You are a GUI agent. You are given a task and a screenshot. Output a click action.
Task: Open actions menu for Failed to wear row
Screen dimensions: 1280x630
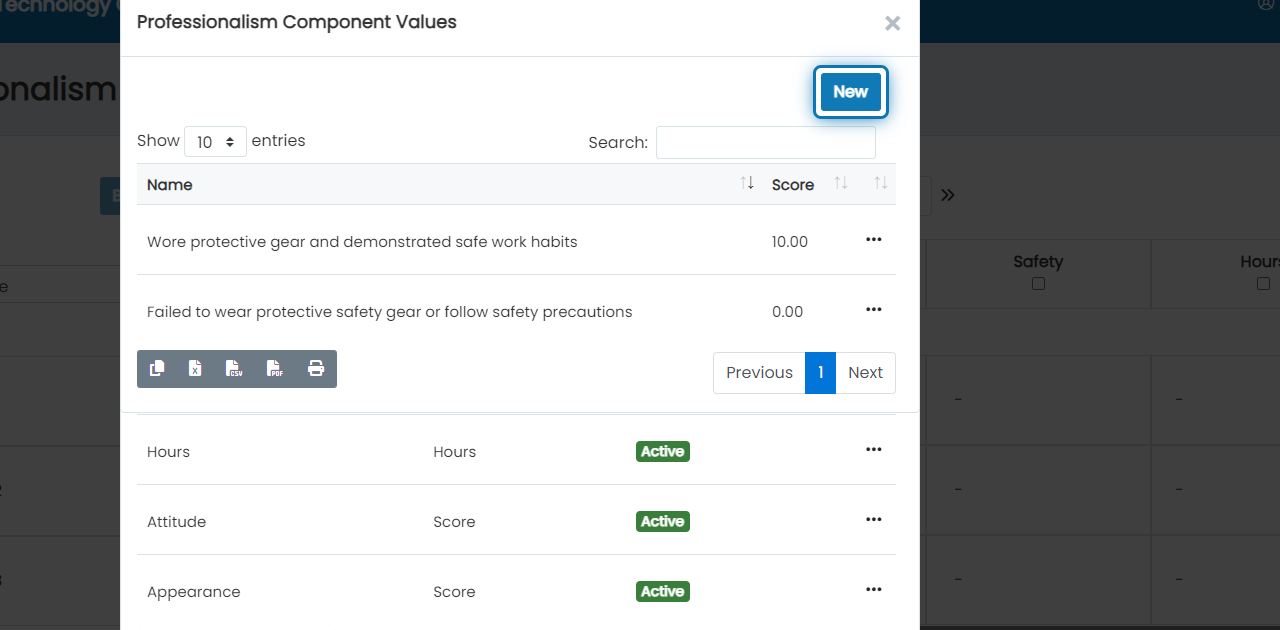click(873, 310)
